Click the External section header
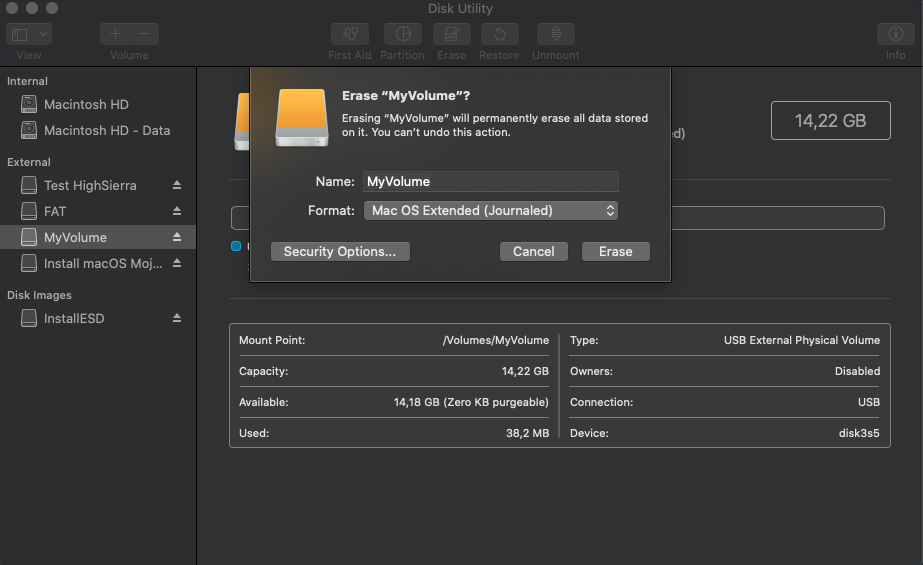 29,162
